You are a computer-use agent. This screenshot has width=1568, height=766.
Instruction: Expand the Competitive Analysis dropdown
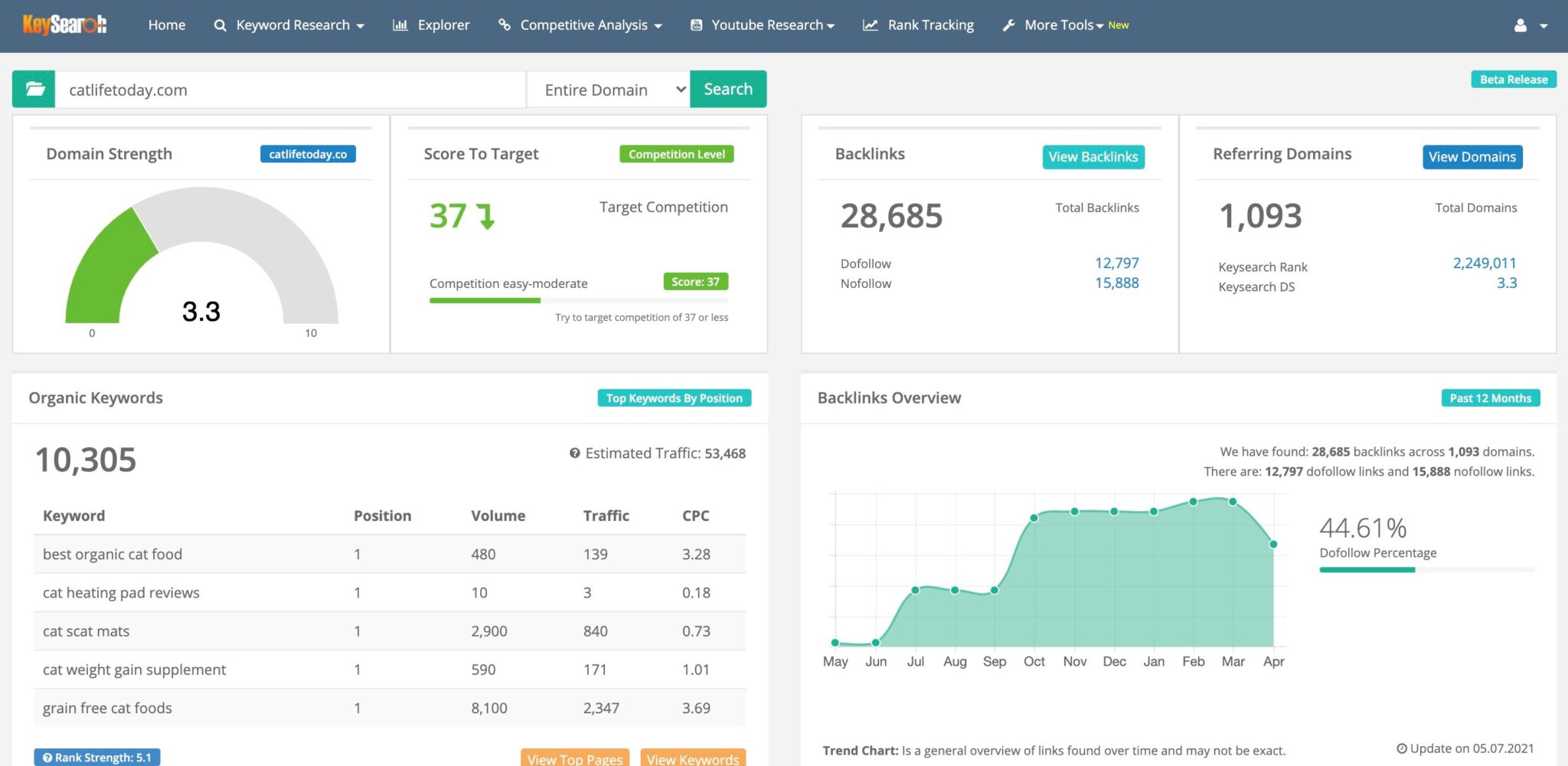pyautogui.click(x=658, y=26)
